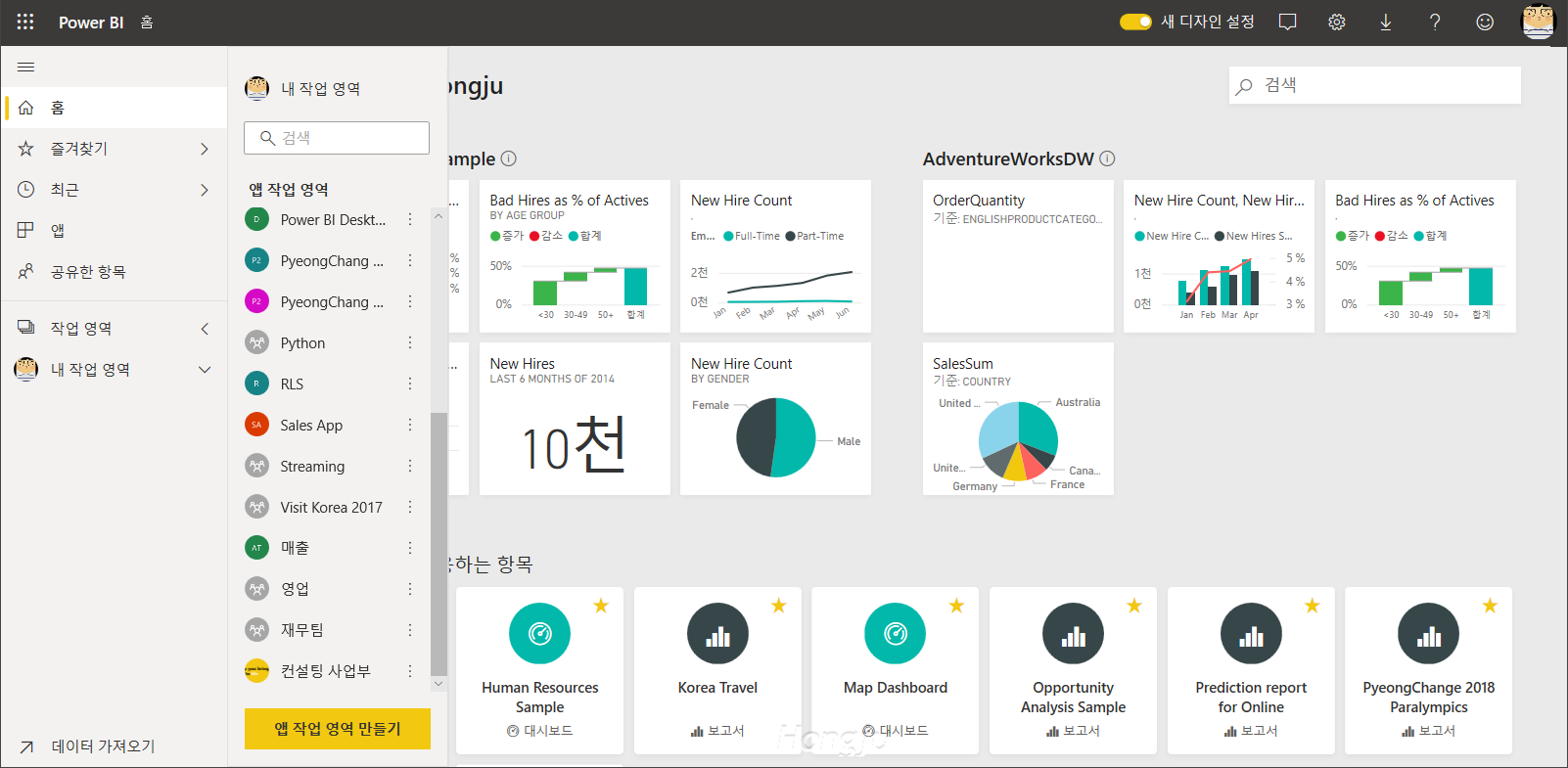Unfavorite the Human Resources Sample star

point(601,606)
